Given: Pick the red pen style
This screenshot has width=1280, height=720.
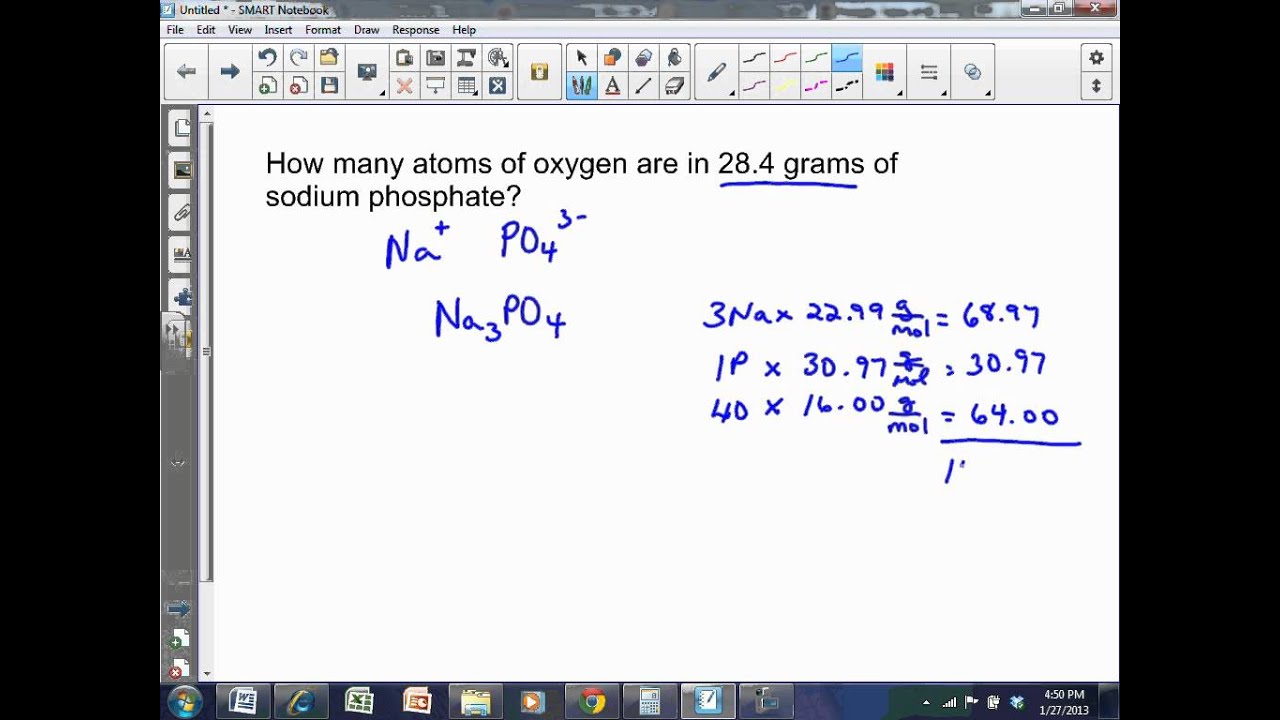Looking at the screenshot, I should click(785, 58).
